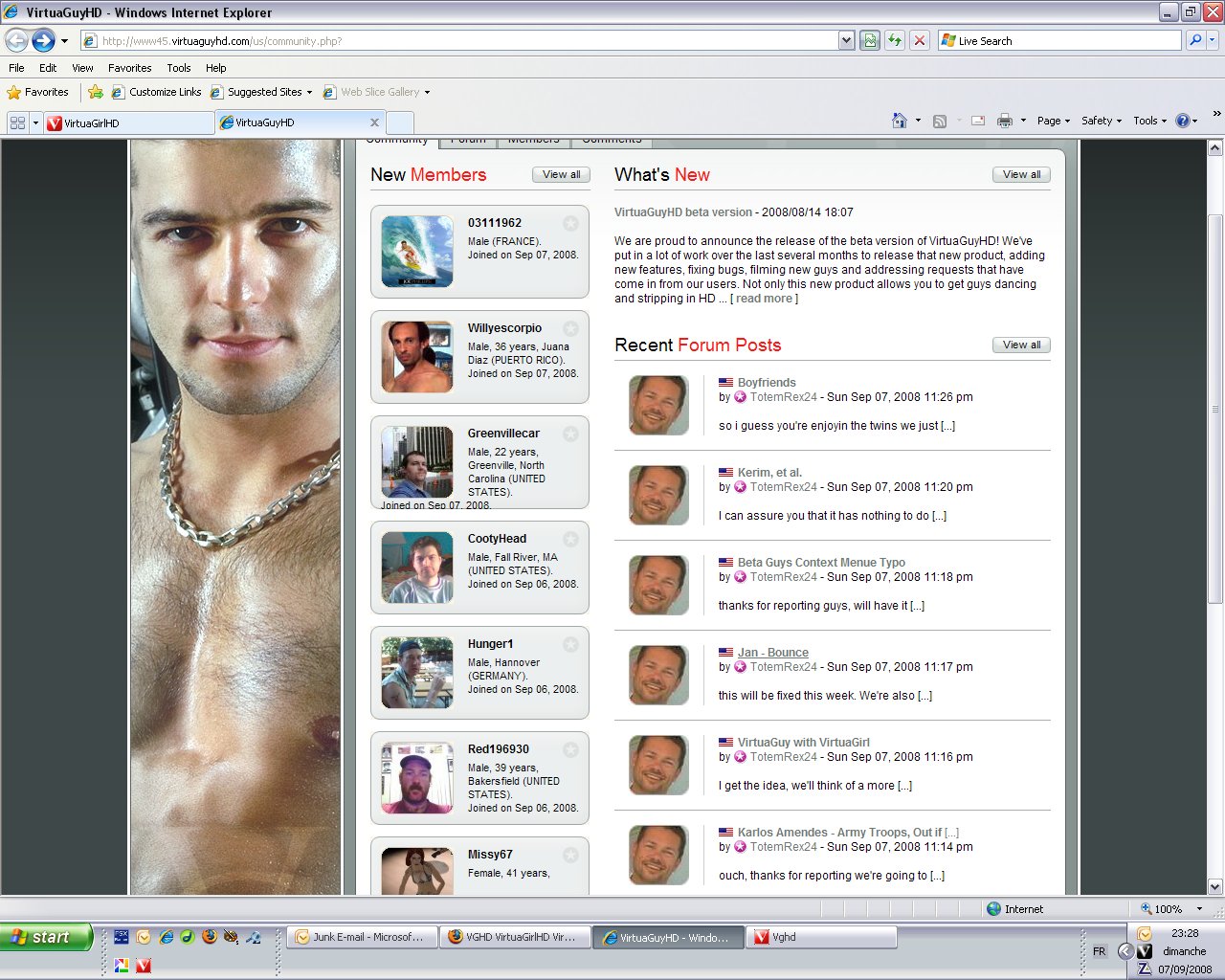Click the Print toolbar icon
Image resolution: width=1225 pixels, height=980 pixels.
pyautogui.click(x=1004, y=121)
